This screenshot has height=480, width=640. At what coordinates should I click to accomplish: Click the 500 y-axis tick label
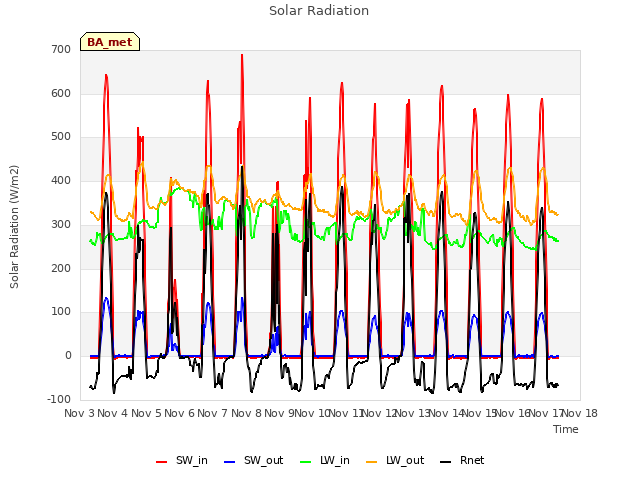pos(61,137)
